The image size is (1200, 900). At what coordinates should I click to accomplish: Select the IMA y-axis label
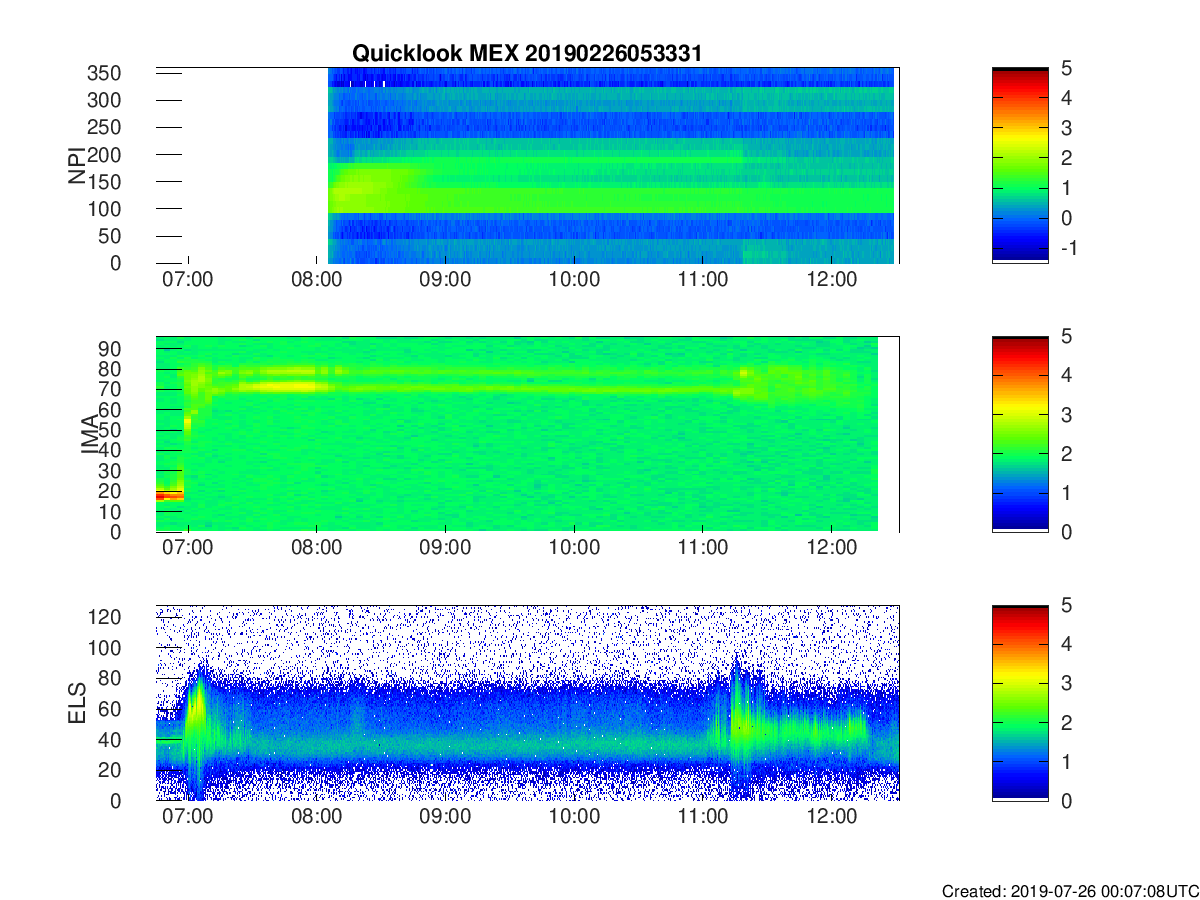click(x=90, y=434)
